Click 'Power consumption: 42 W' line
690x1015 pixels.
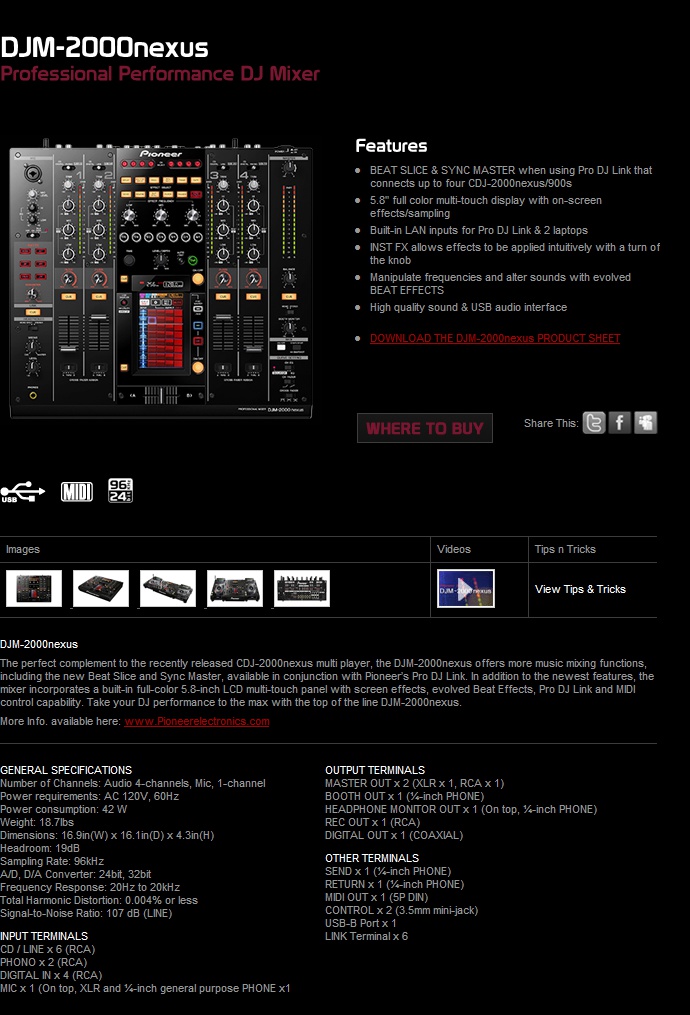(63, 809)
